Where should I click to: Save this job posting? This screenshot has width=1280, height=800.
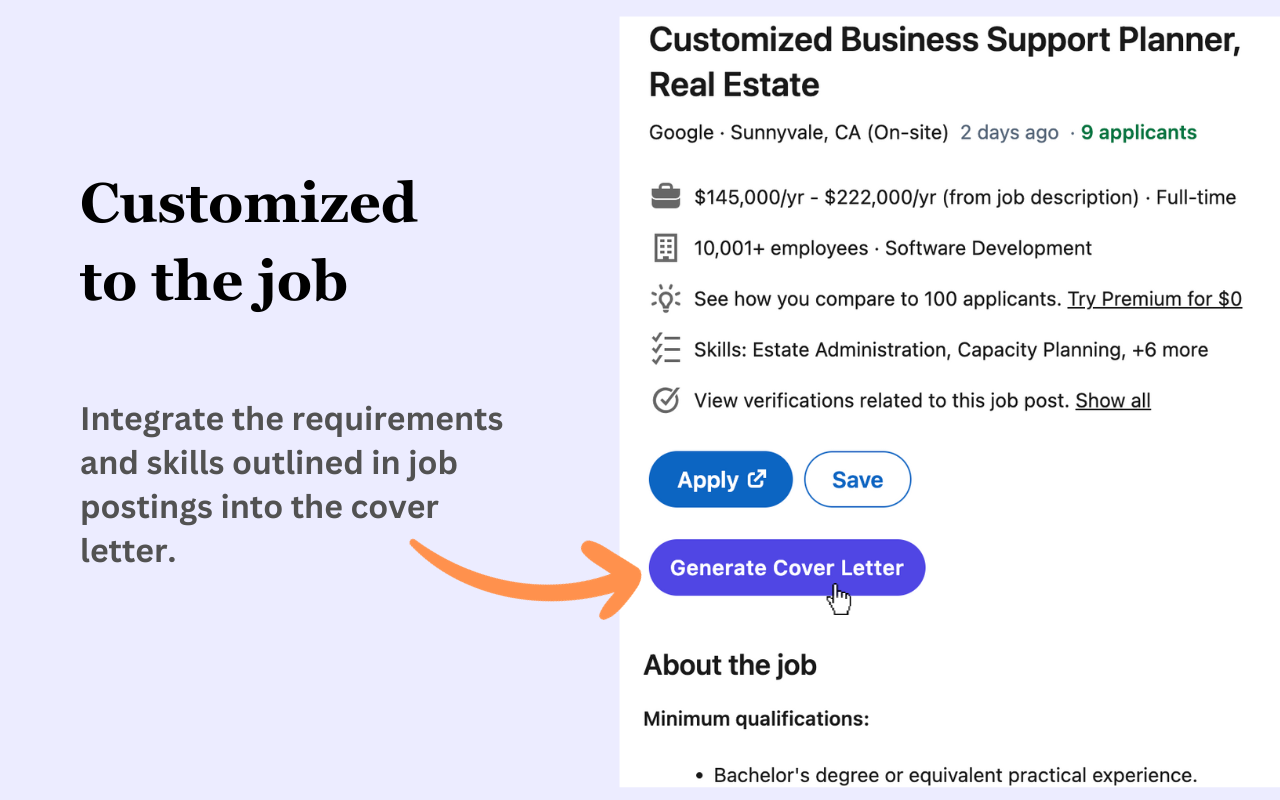coord(857,480)
